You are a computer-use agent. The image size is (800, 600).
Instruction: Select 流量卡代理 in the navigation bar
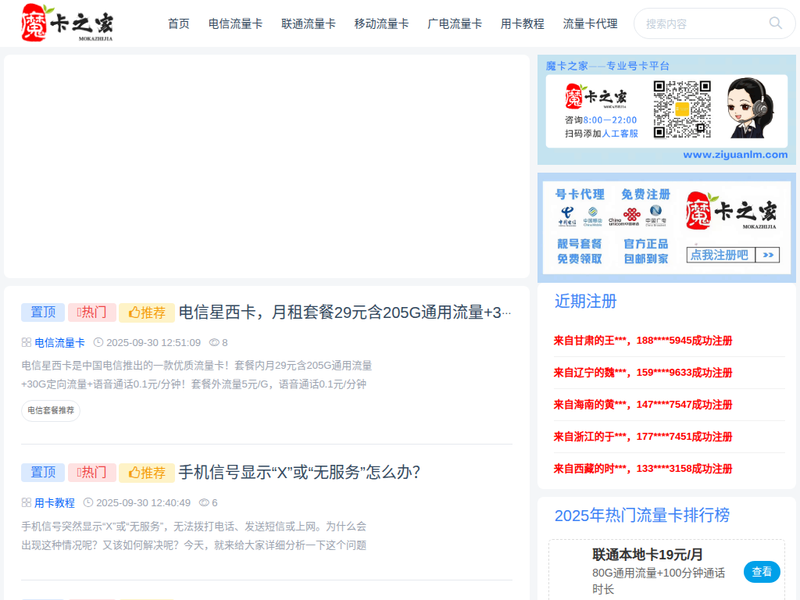pos(590,23)
